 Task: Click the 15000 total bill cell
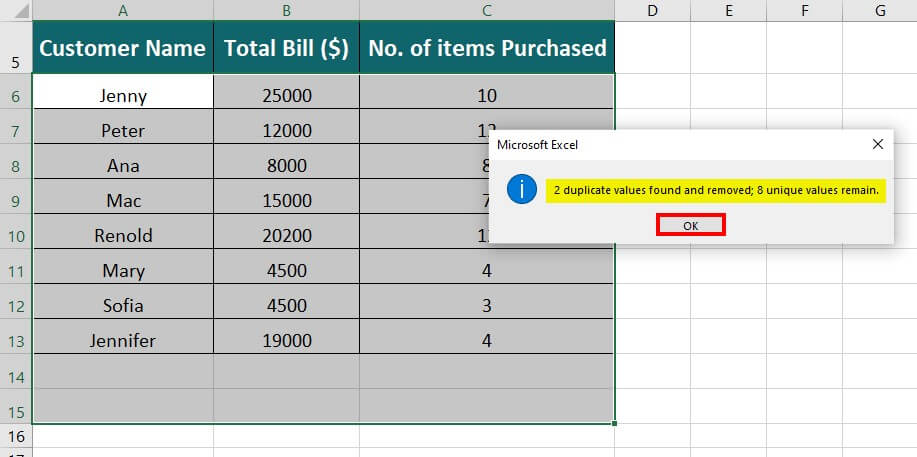pos(287,197)
